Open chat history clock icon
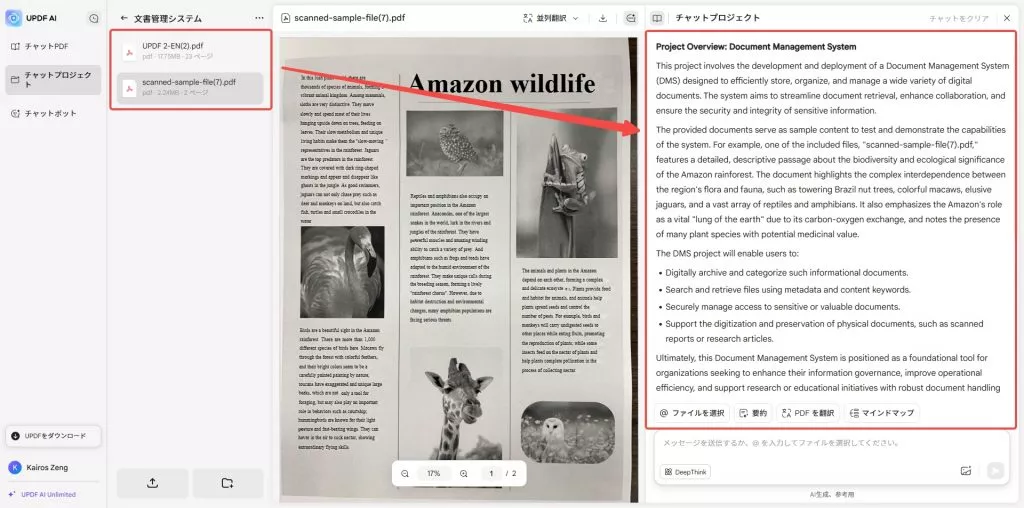The width and height of the screenshot is (1024, 508). click(x=94, y=18)
